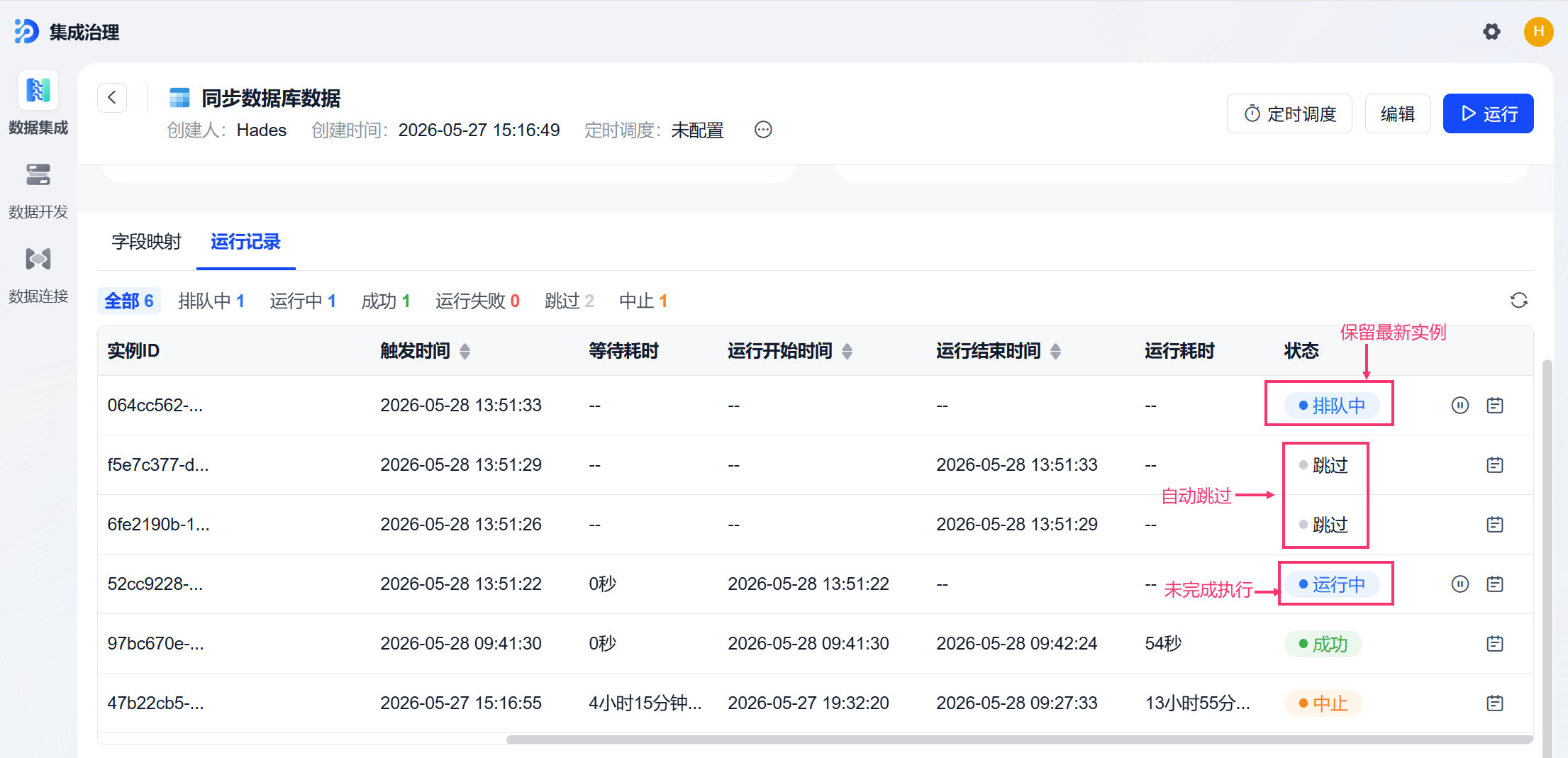This screenshot has height=758, width=1568.
Task: Click instance ID 97bc670e-...
Action: (x=155, y=644)
